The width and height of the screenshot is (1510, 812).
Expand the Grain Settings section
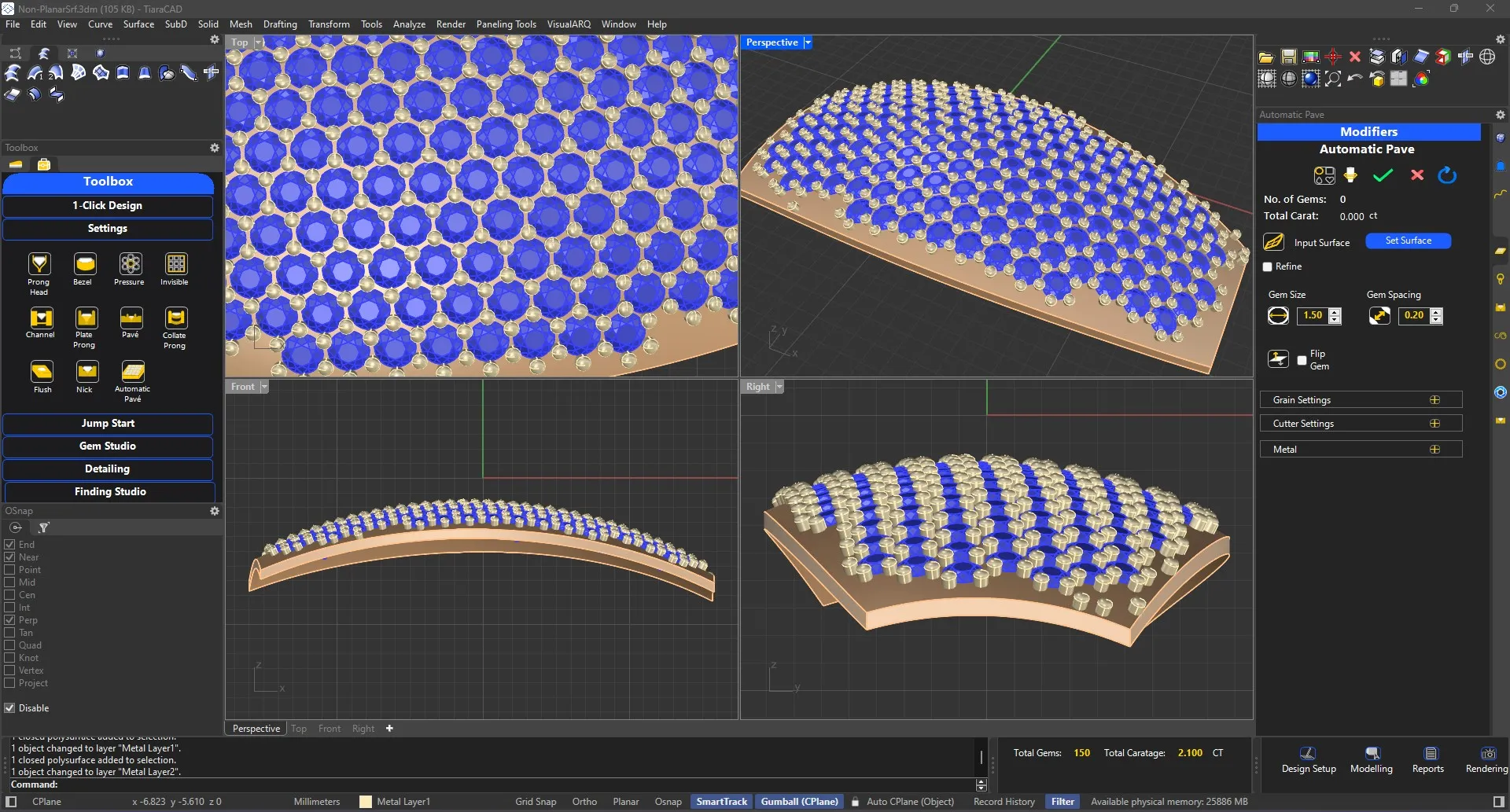(1434, 400)
